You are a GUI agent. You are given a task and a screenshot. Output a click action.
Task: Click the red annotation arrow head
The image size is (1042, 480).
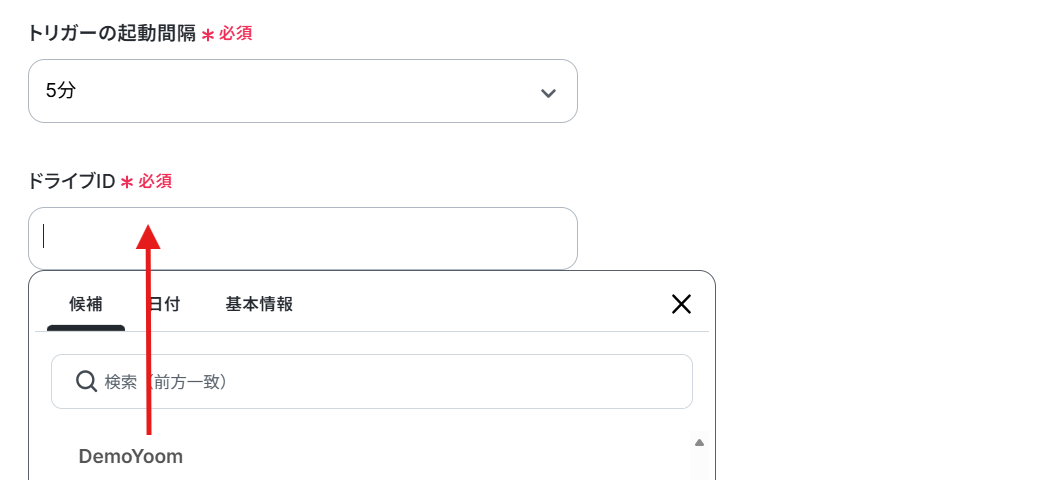pyautogui.click(x=148, y=236)
